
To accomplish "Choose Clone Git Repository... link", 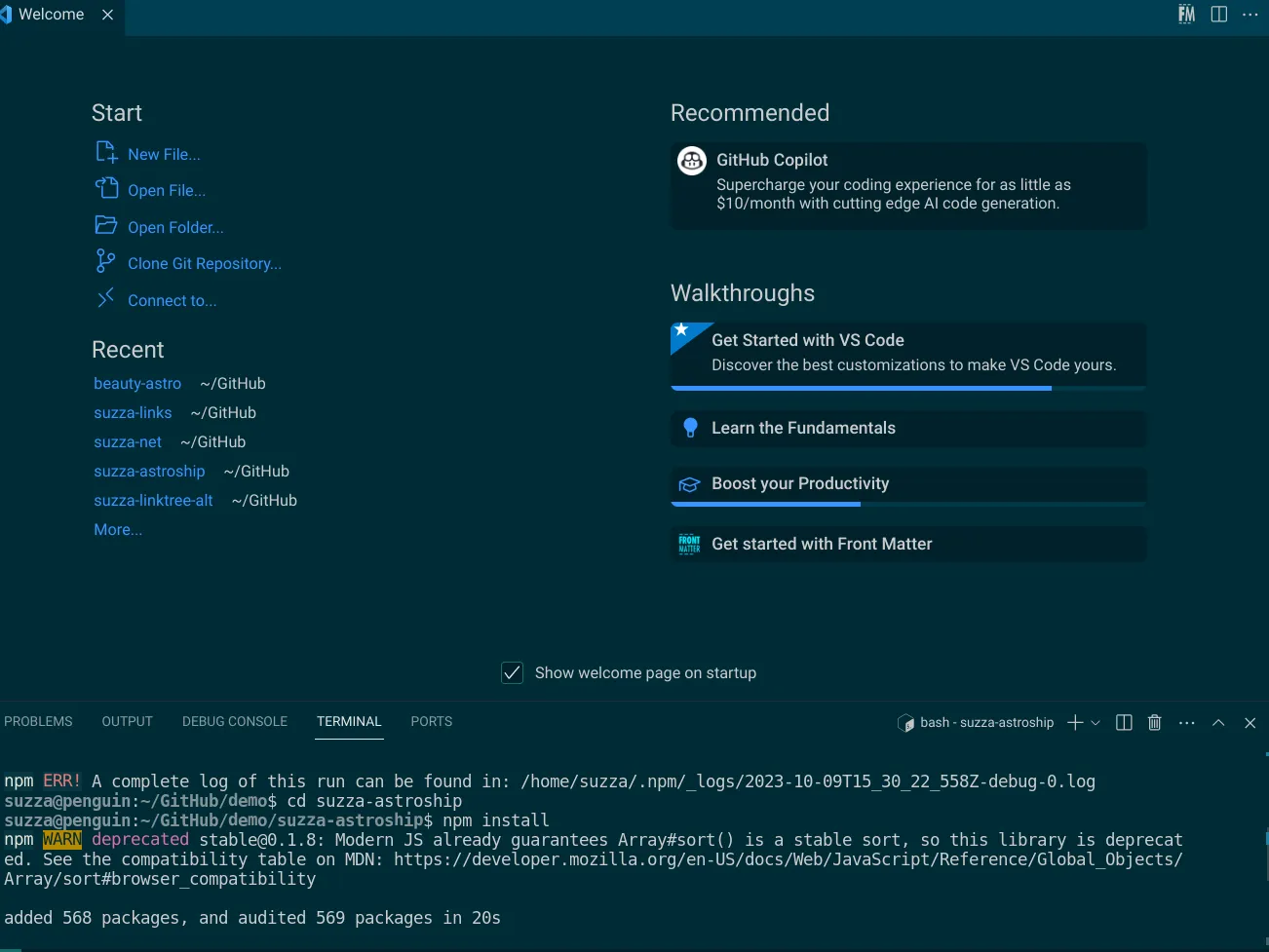I will click(205, 263).
